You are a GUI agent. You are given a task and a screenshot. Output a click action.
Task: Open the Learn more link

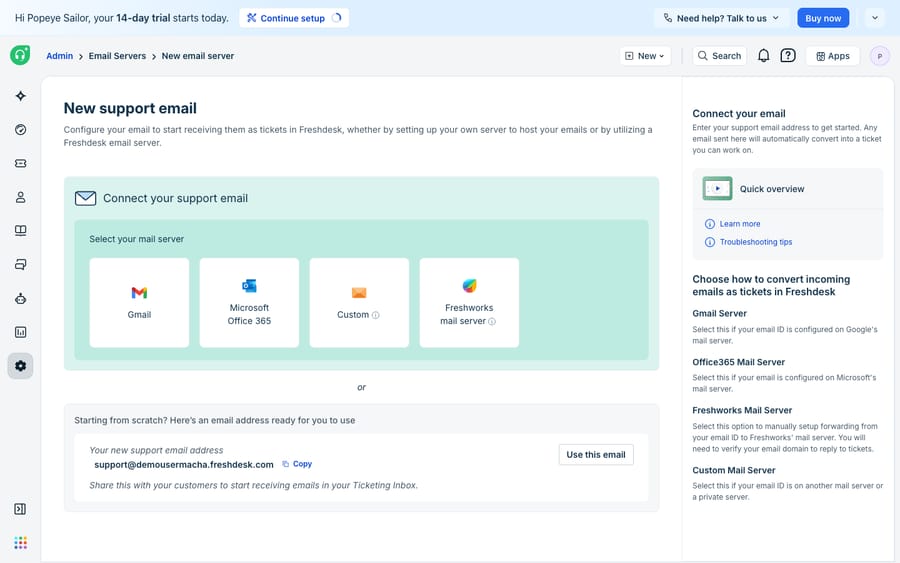pyautogui.click(x=740, y=224)
